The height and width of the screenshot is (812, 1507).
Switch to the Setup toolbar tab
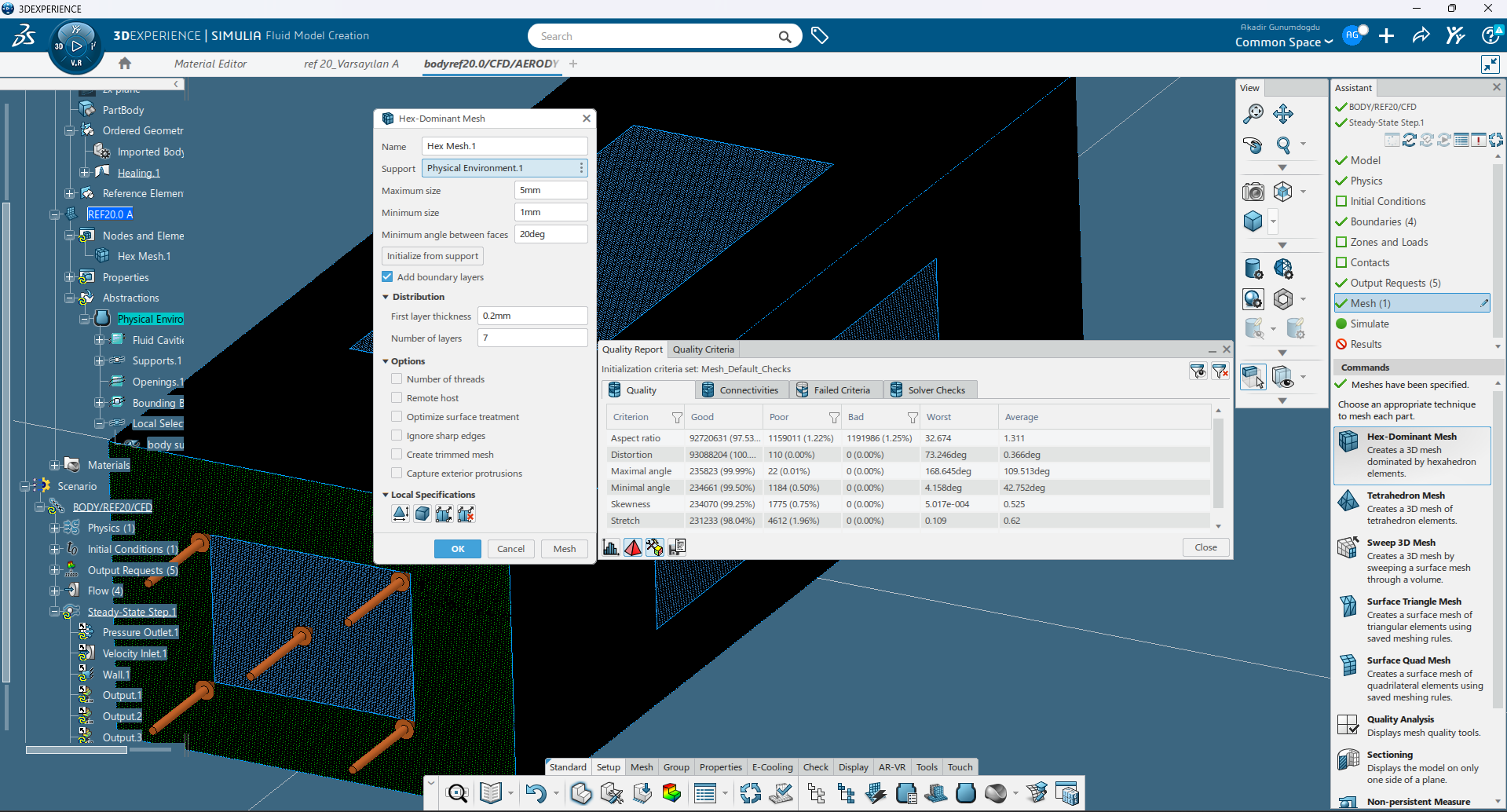pyautogui.click(x=609, y=767)
